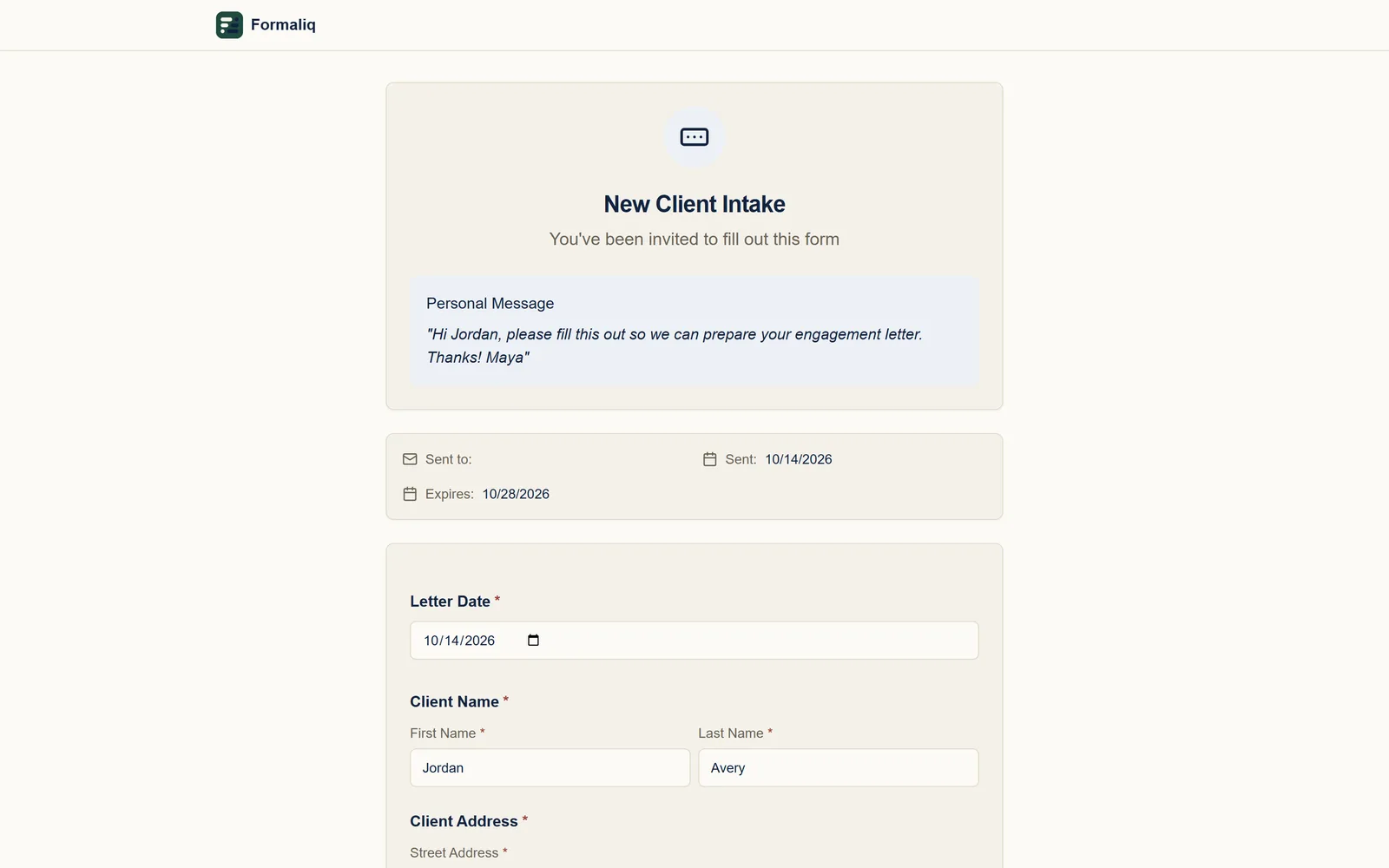Click the 'Sent:' label

[x=741, y=459]
